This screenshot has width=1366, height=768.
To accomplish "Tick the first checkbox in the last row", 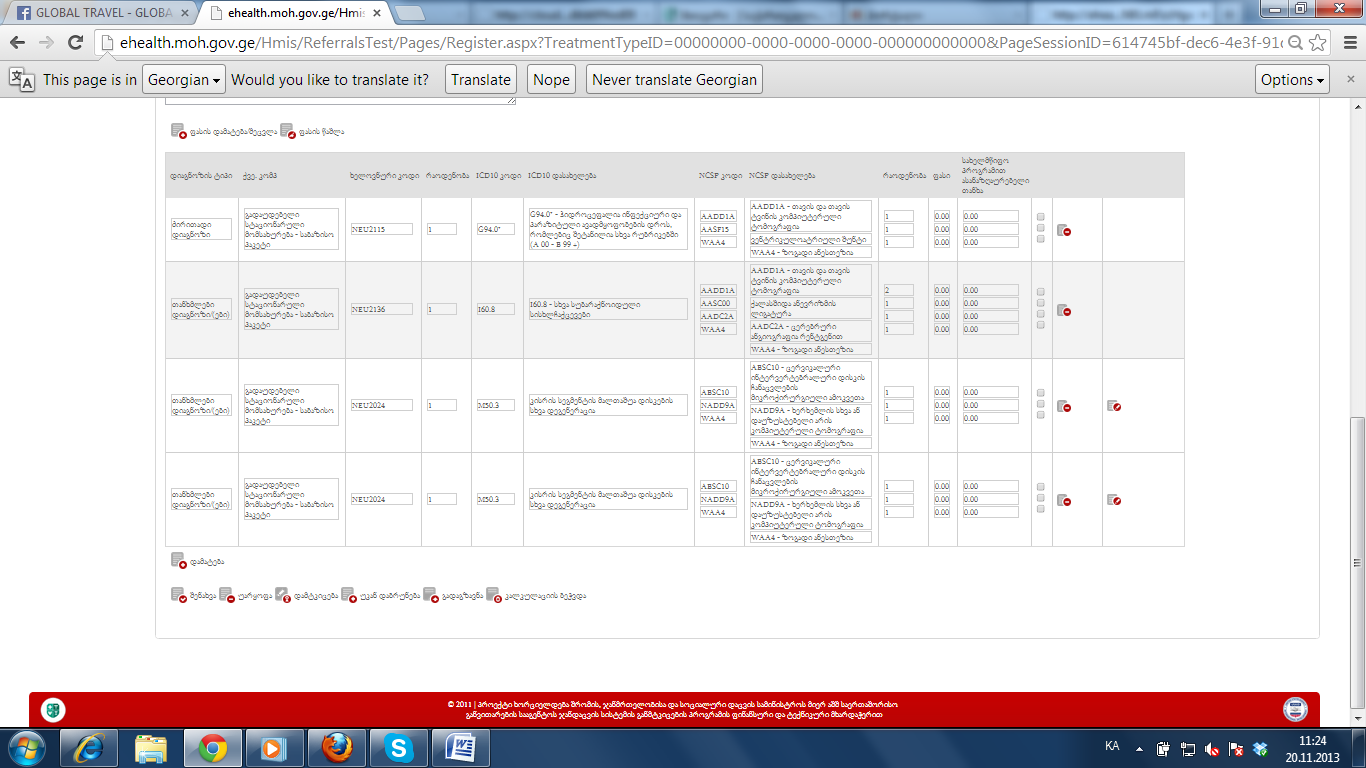I will point(1041,486).
